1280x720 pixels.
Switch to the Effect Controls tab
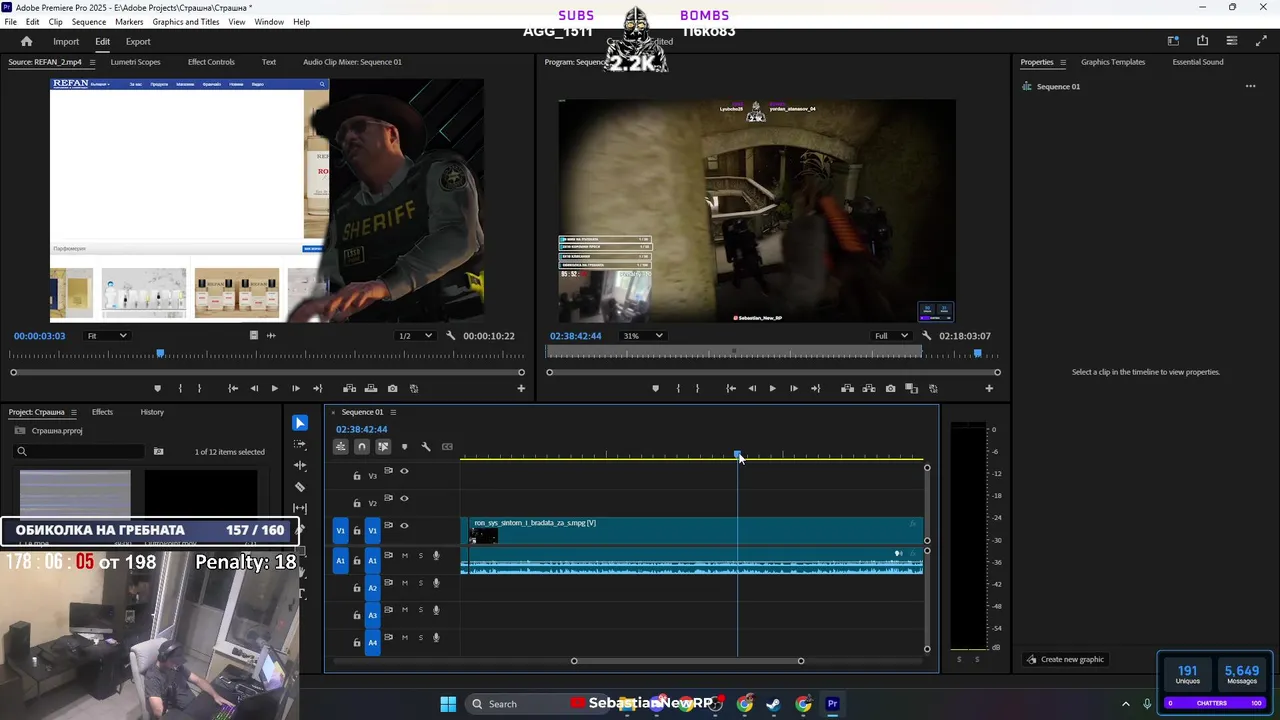tap(211, 62)
